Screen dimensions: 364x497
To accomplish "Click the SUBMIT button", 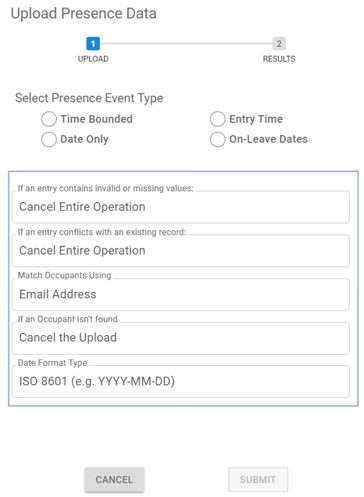I will click(x=258, y=480).
